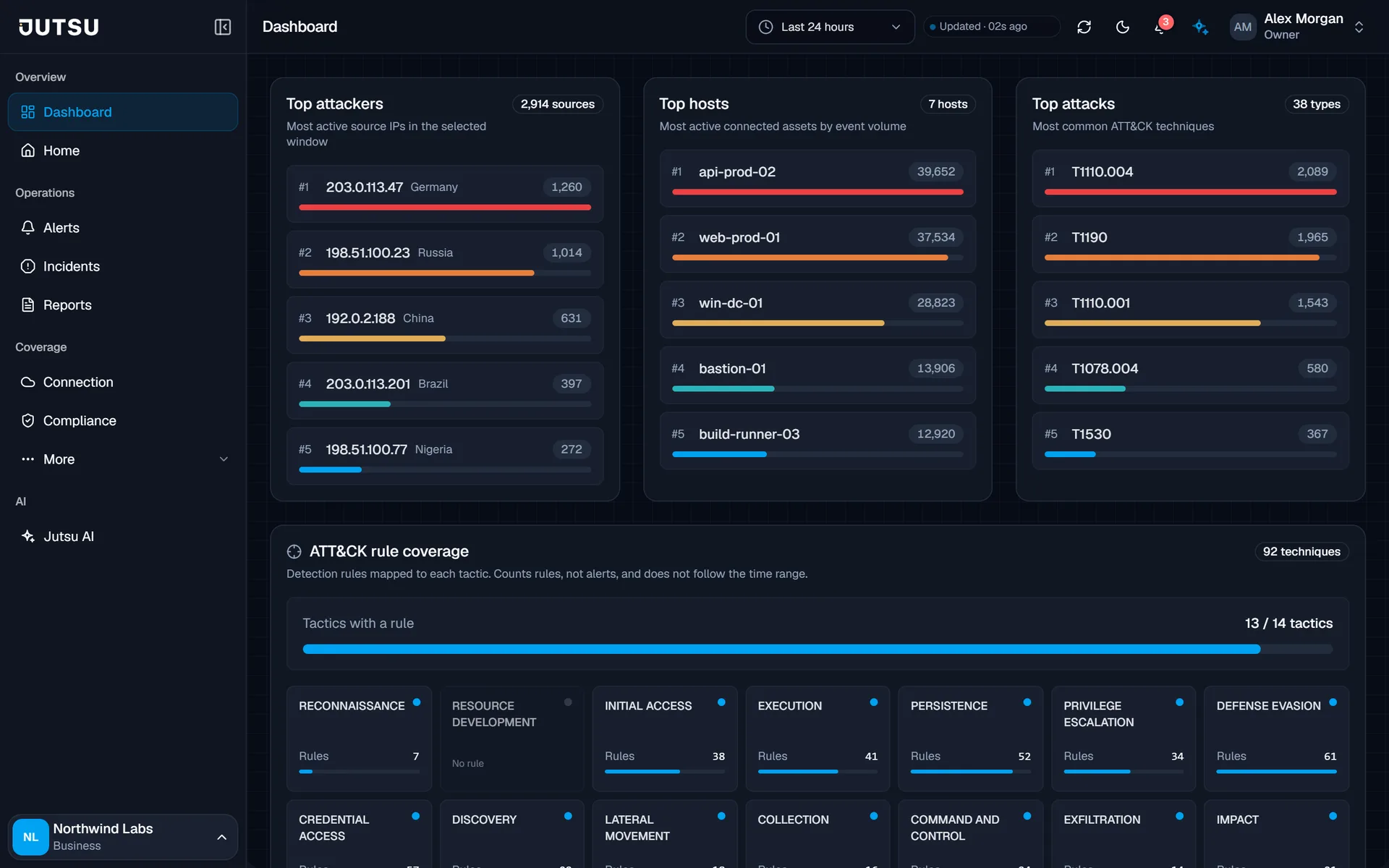Click the Connection cloud icon
This screenshot has height=868, width=1389.
[27, 382]
